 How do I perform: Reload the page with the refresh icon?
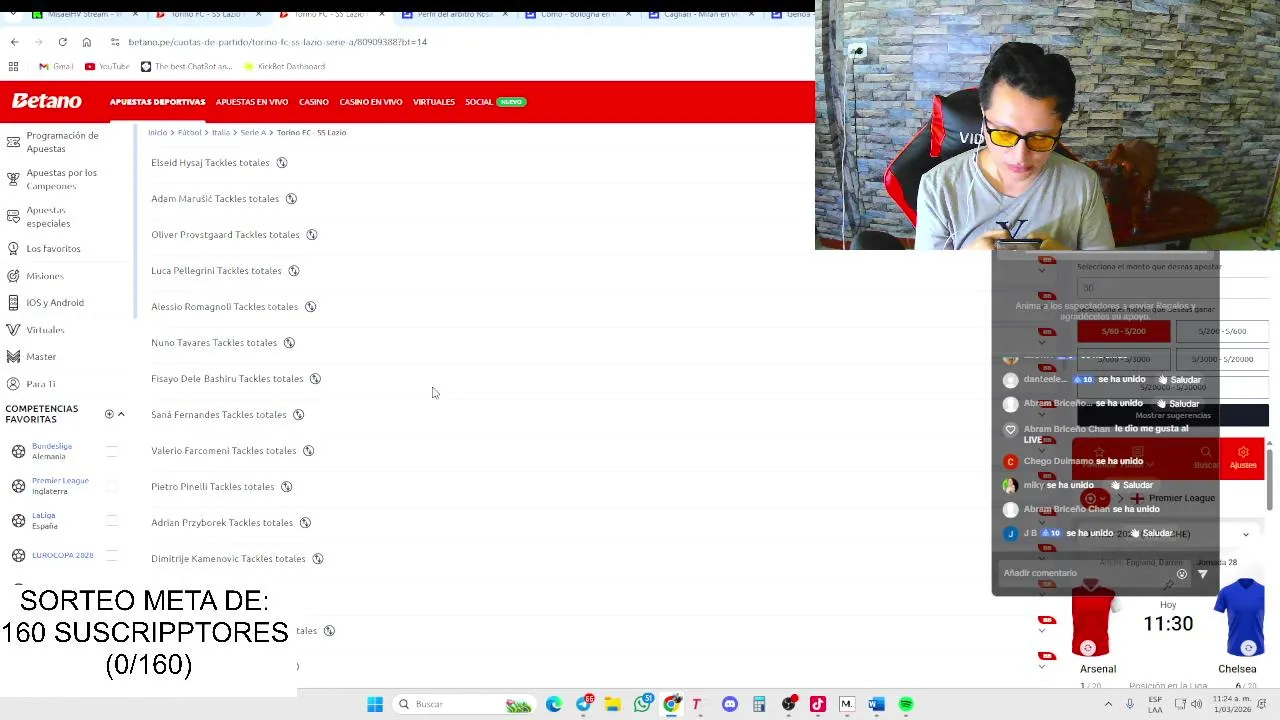tap(62, 42)
